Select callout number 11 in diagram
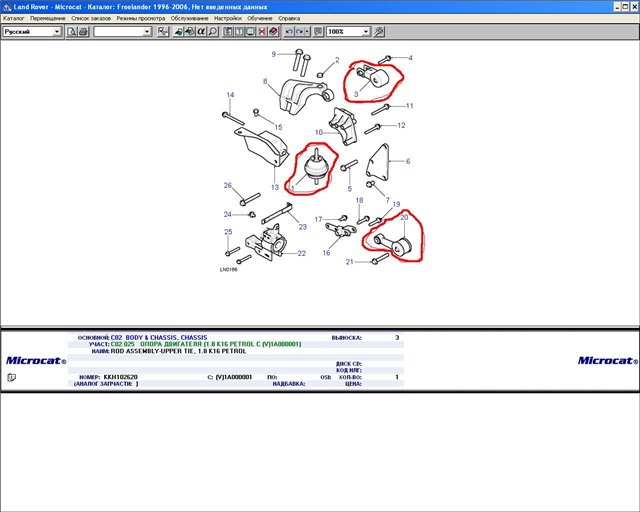 point(410,106)
